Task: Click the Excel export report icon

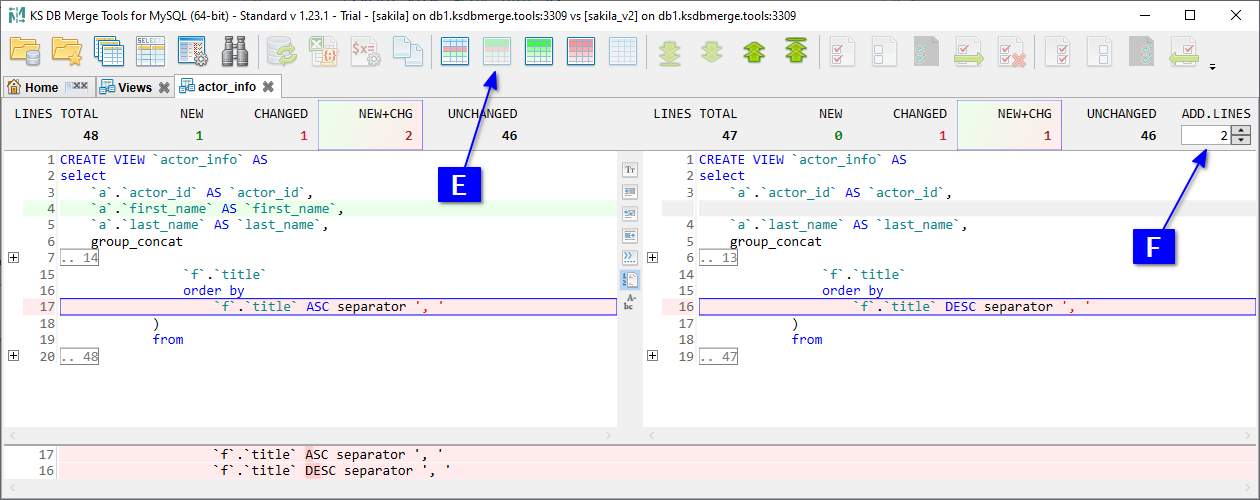Action: click(x=324, y=51)
